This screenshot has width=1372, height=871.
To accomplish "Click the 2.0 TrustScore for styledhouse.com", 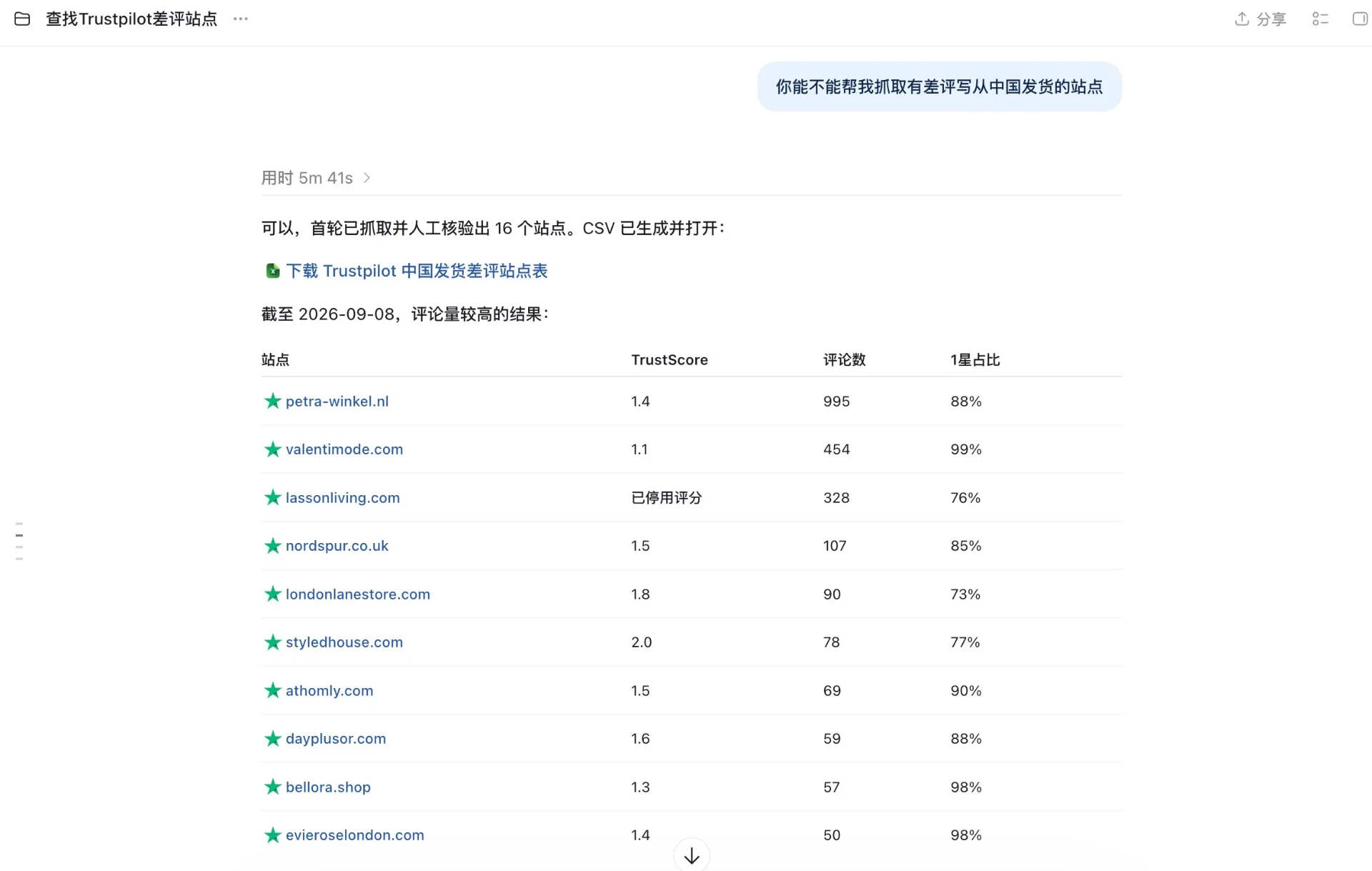I will (x=642, y=642).
